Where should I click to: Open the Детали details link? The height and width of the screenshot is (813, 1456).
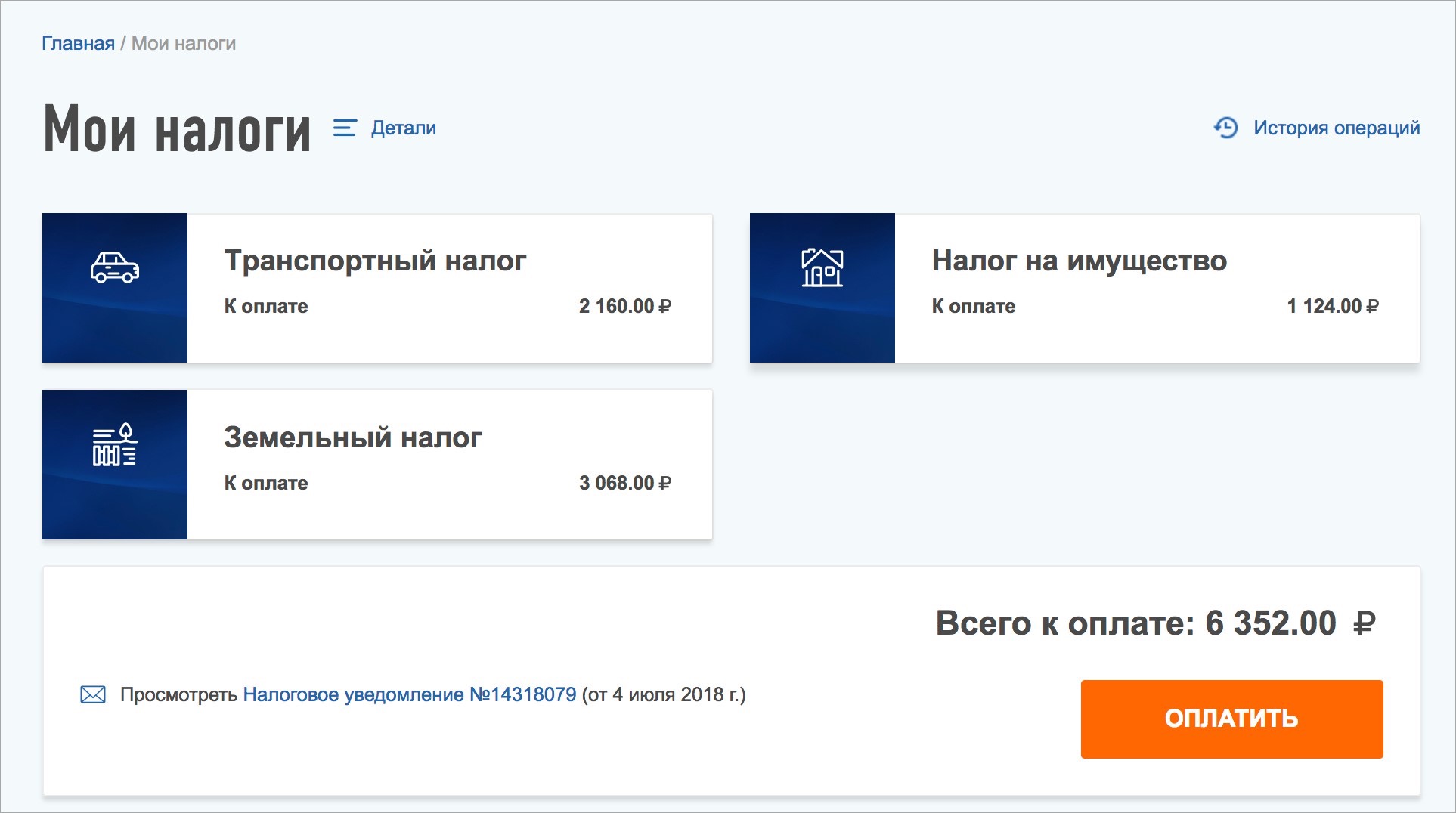coord(403,128)
